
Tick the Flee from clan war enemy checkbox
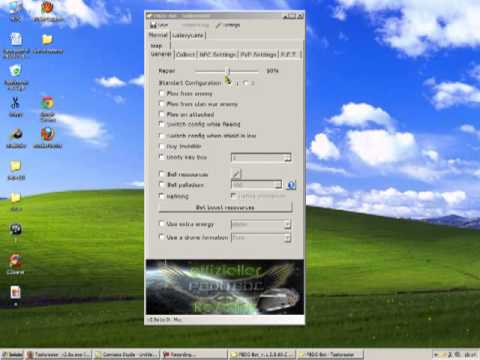(162, 104)
